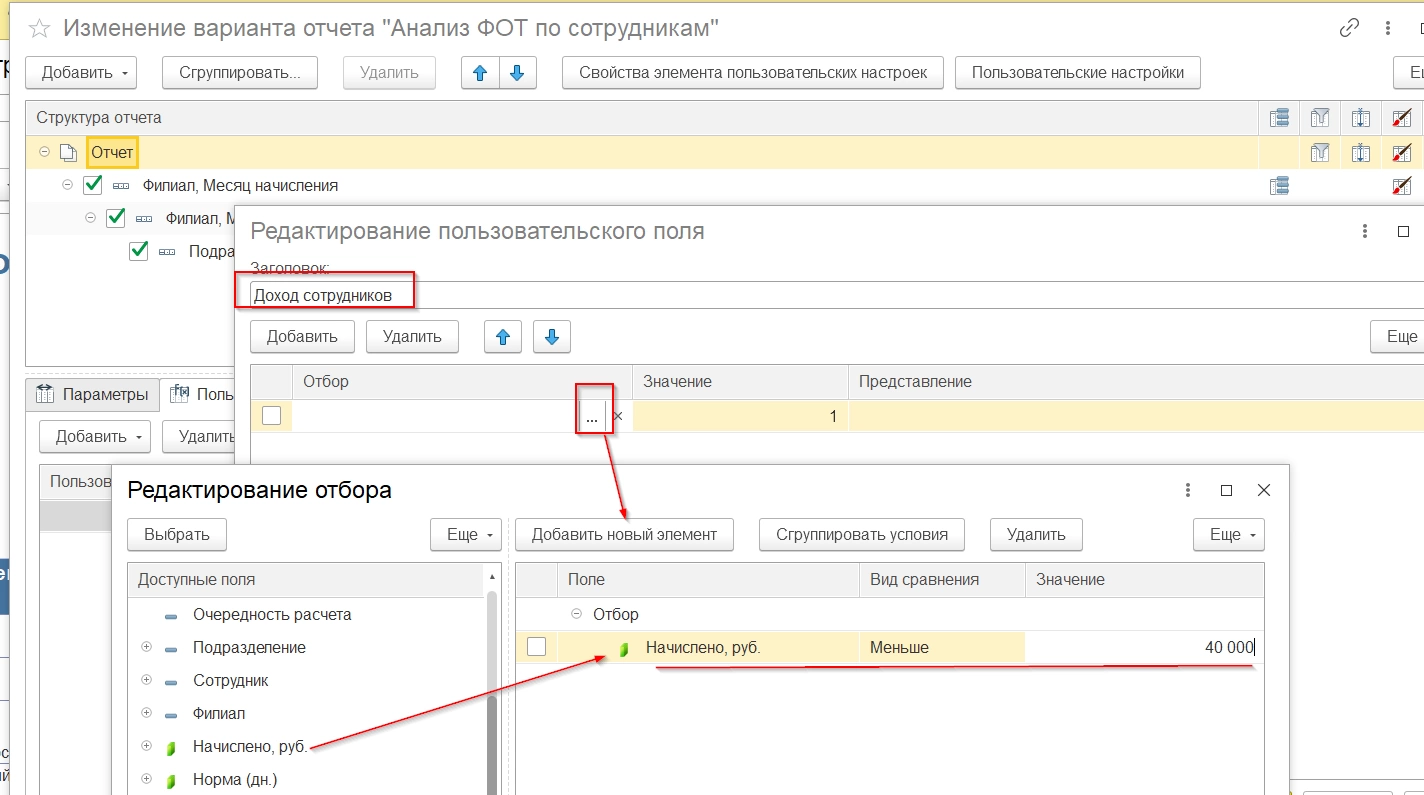The height and width of the screenshot is (795, 1424).
Task: Select Меньше comparison type cell
Action: (x=942, y=647)
